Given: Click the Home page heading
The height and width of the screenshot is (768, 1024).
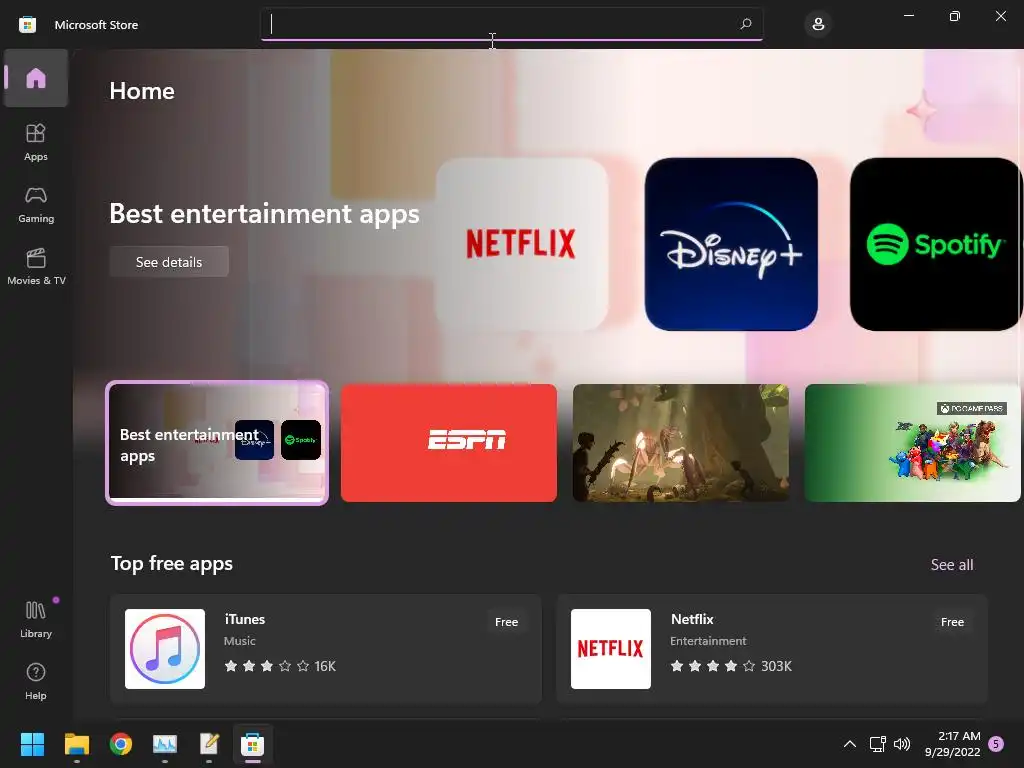Looking at the screenshot, I should coord(142,91).
